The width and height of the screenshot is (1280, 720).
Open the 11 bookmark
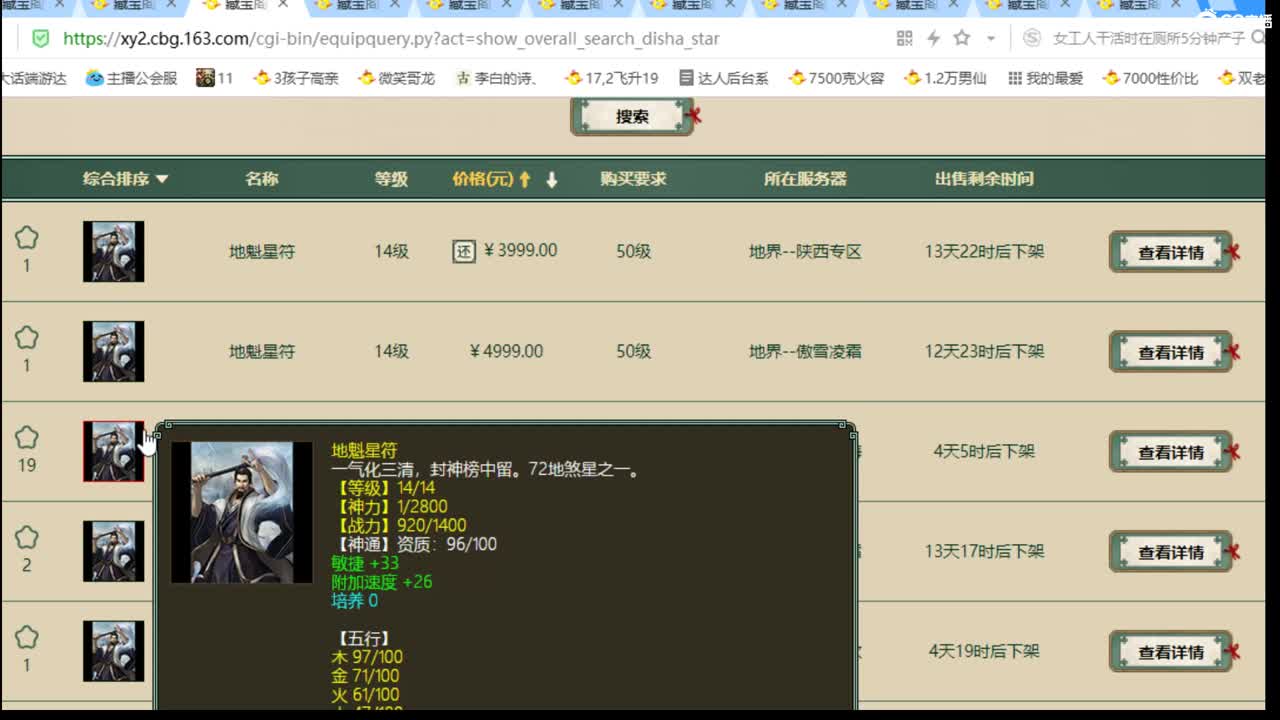pyautogui.click(x=215, y=78)
